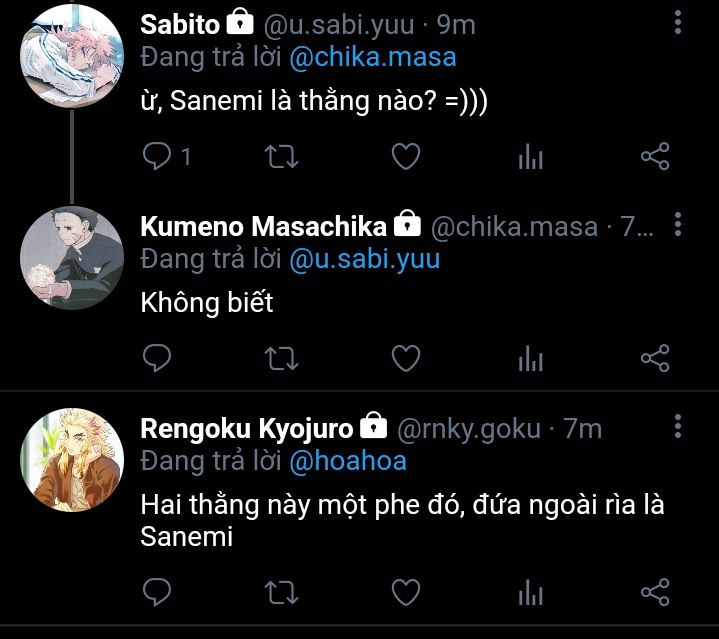Reply to Kumeno Masachika's tweet
Image resolution: width=719 pixels, height=639 pixels.
[x=157, y=357]
